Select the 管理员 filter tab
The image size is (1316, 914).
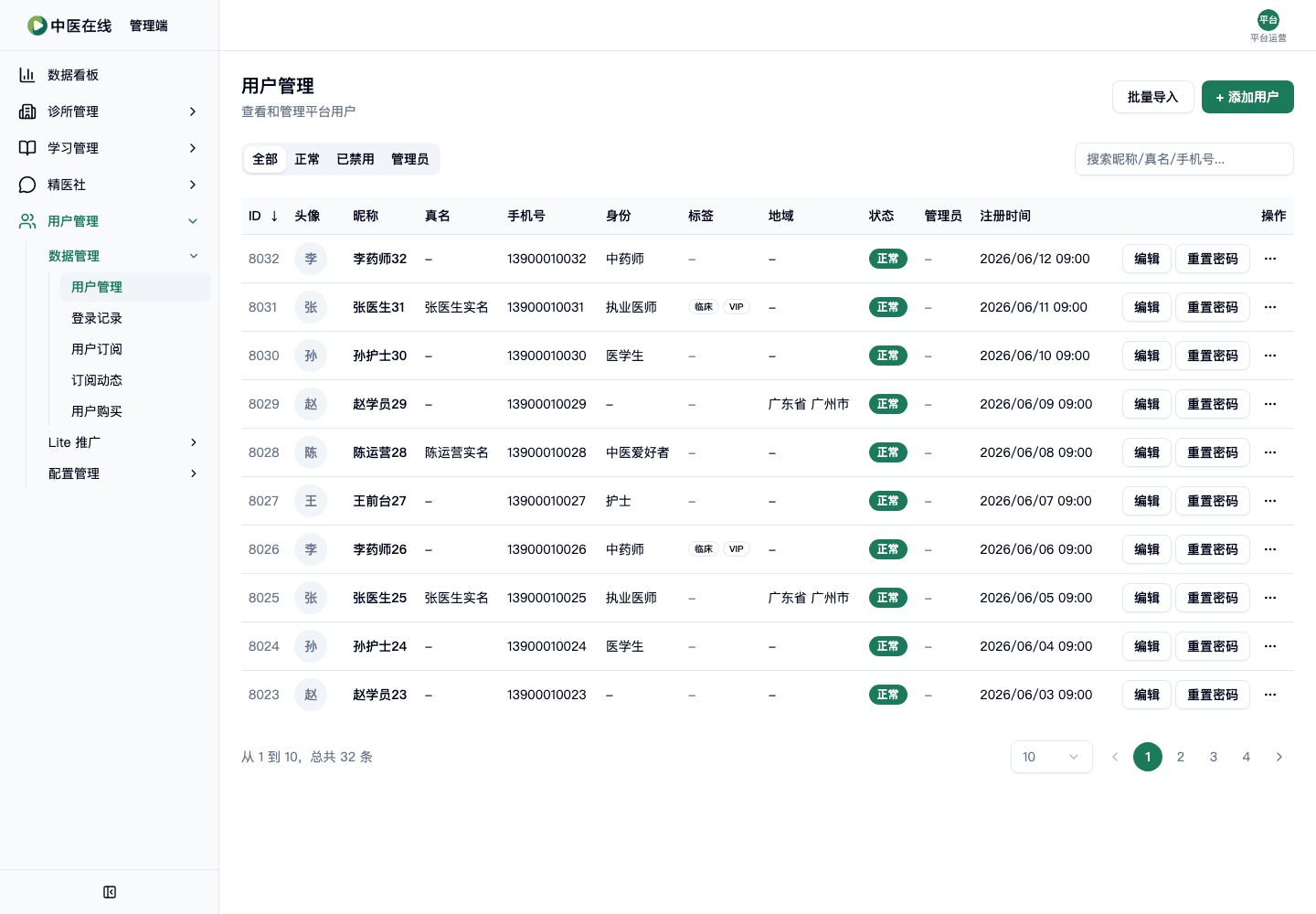410,159
